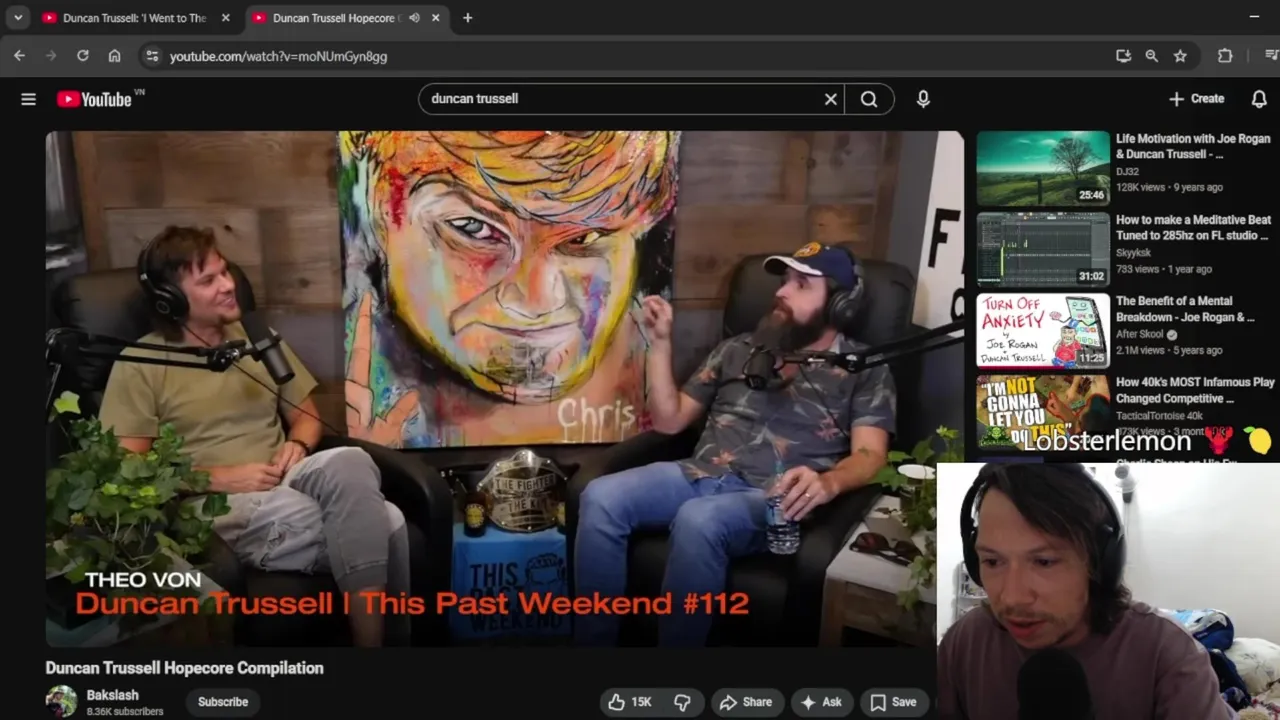Open Life Motivation with Joe Rogan thumbnail

pyautogui.click(x=1043, y=168)
